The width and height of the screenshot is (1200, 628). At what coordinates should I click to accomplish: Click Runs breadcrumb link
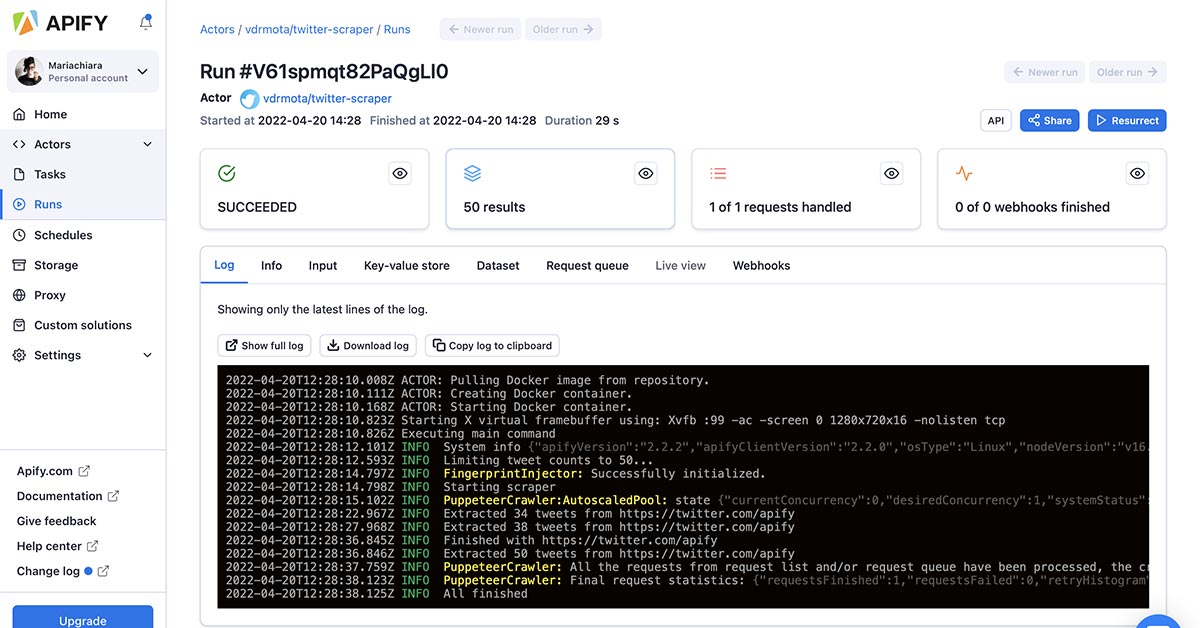pyautogui.click(x=397, y=29)
